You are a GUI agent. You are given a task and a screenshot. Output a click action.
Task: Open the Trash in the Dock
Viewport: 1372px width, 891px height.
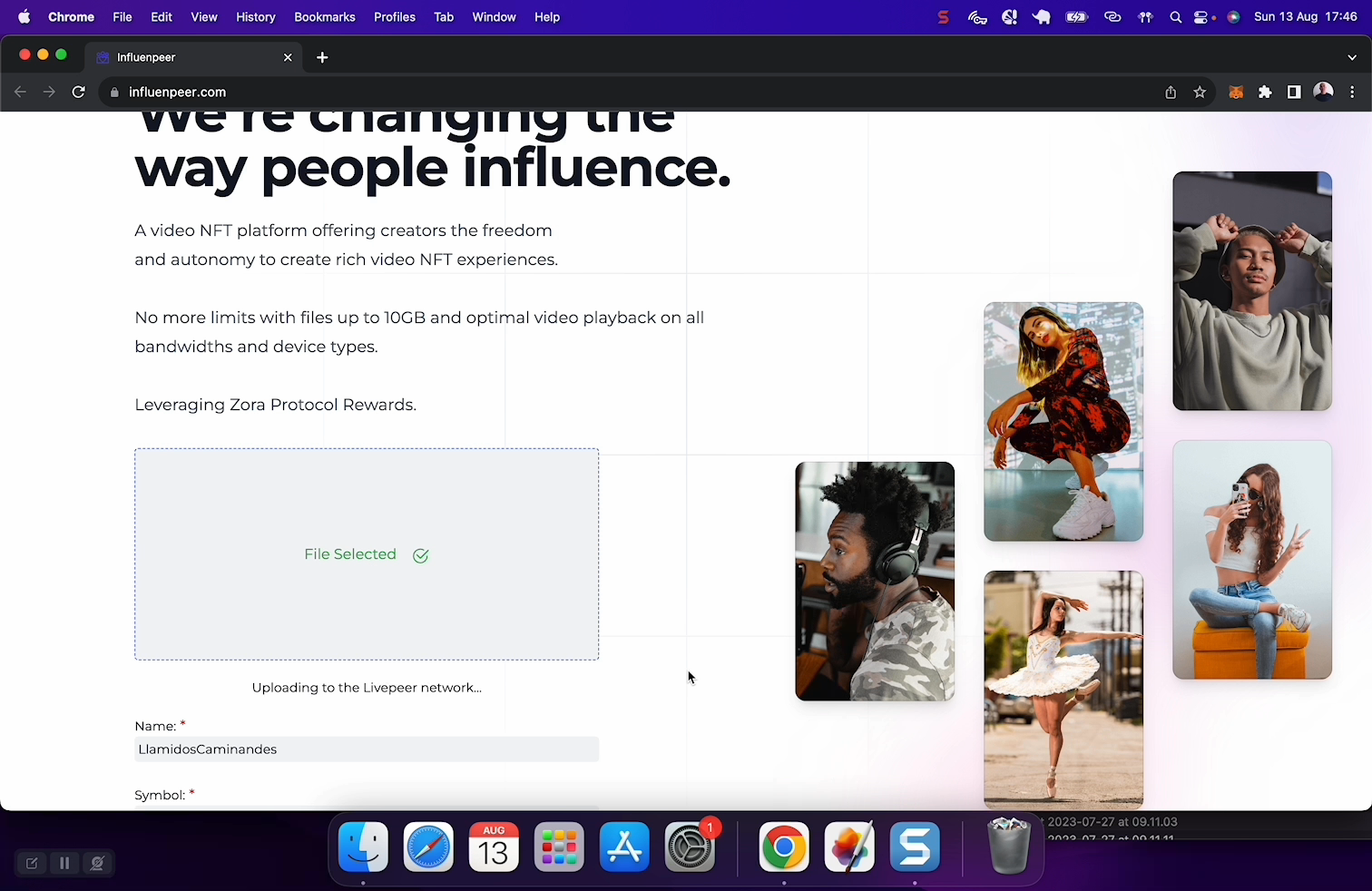click(x=1009, y=845)
